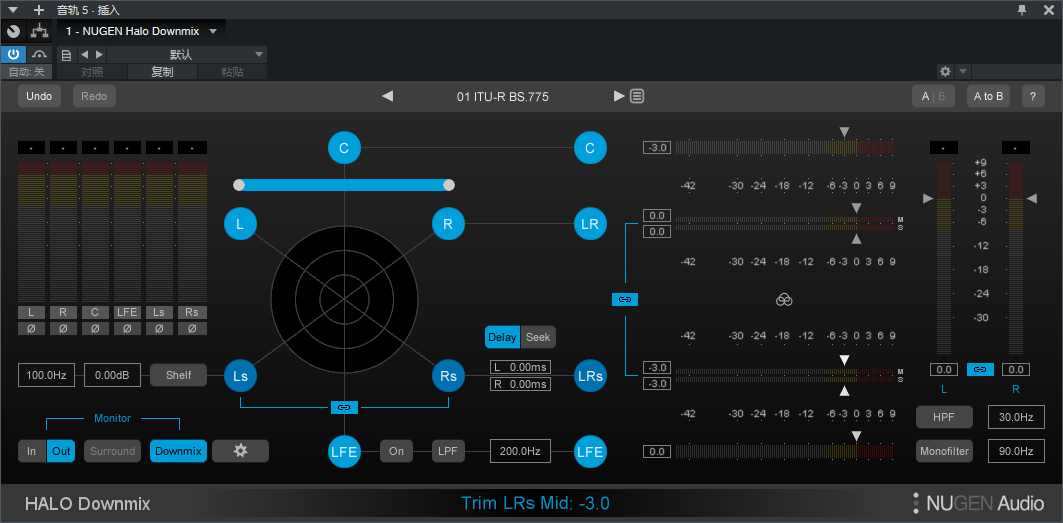Screen dimensions: 1063x523
Task: Click the three-circles icon between meters
Action: 784,299
